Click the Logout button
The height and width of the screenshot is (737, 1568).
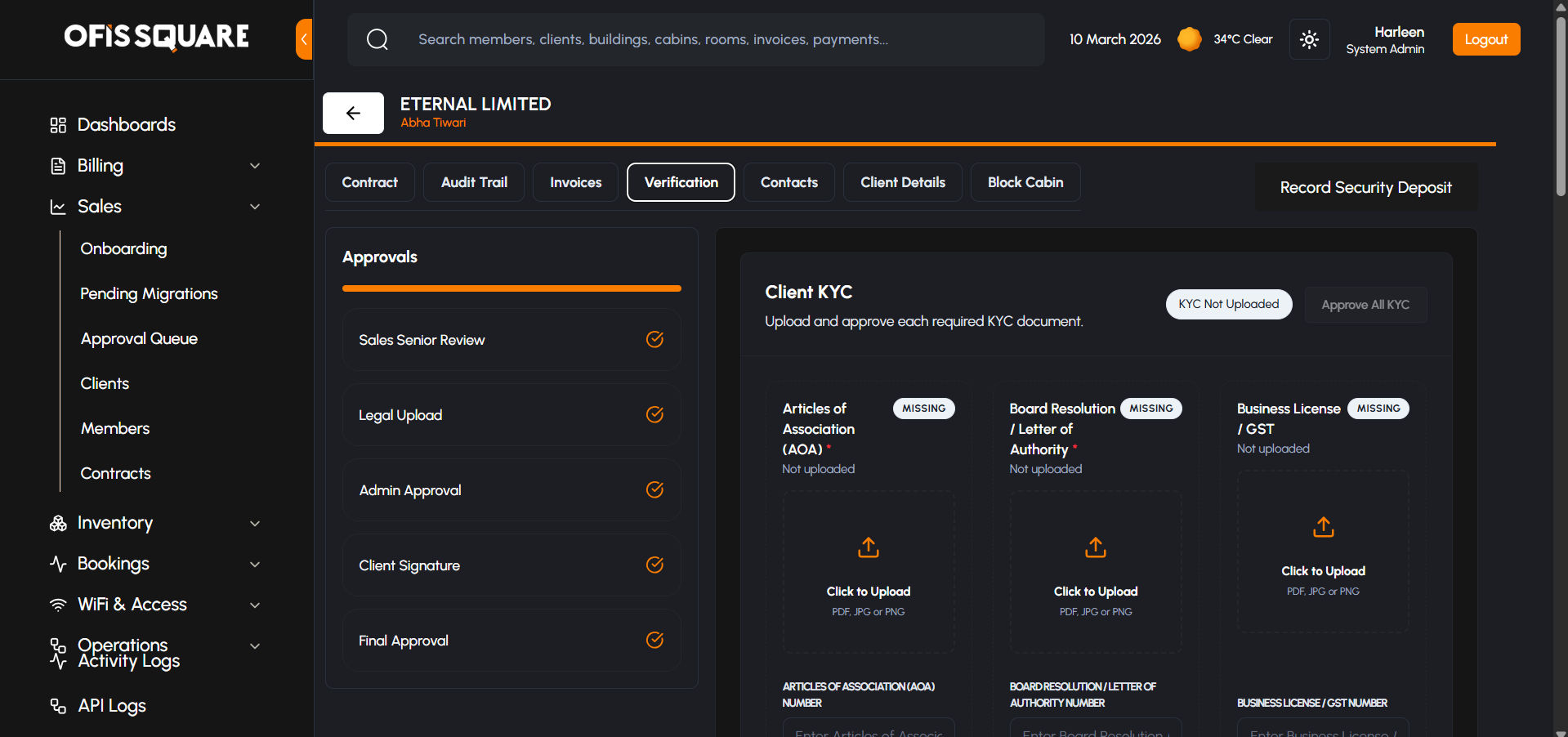click(1486, 39)
